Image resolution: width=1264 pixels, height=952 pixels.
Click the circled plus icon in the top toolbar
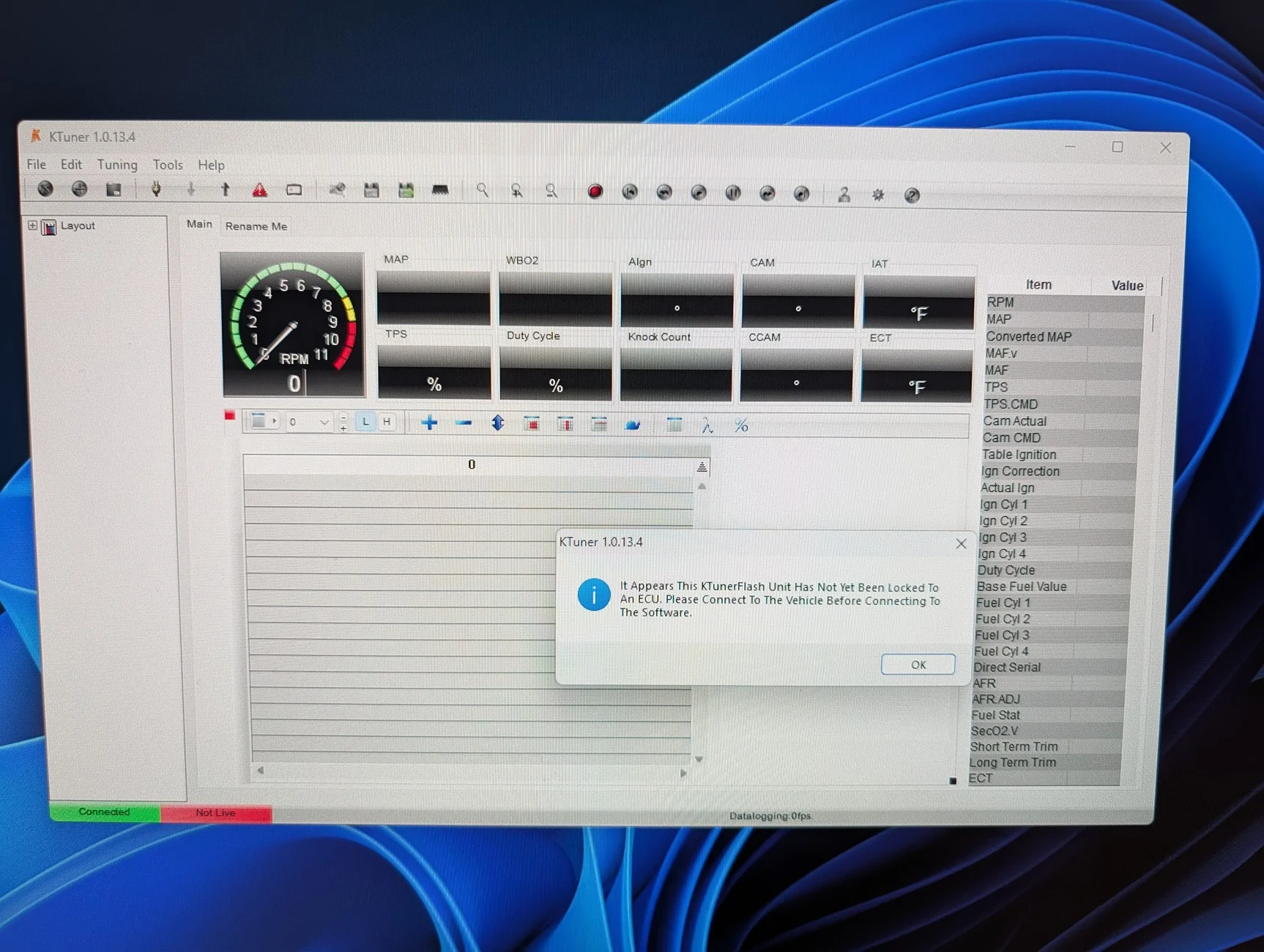click(79, 189)
